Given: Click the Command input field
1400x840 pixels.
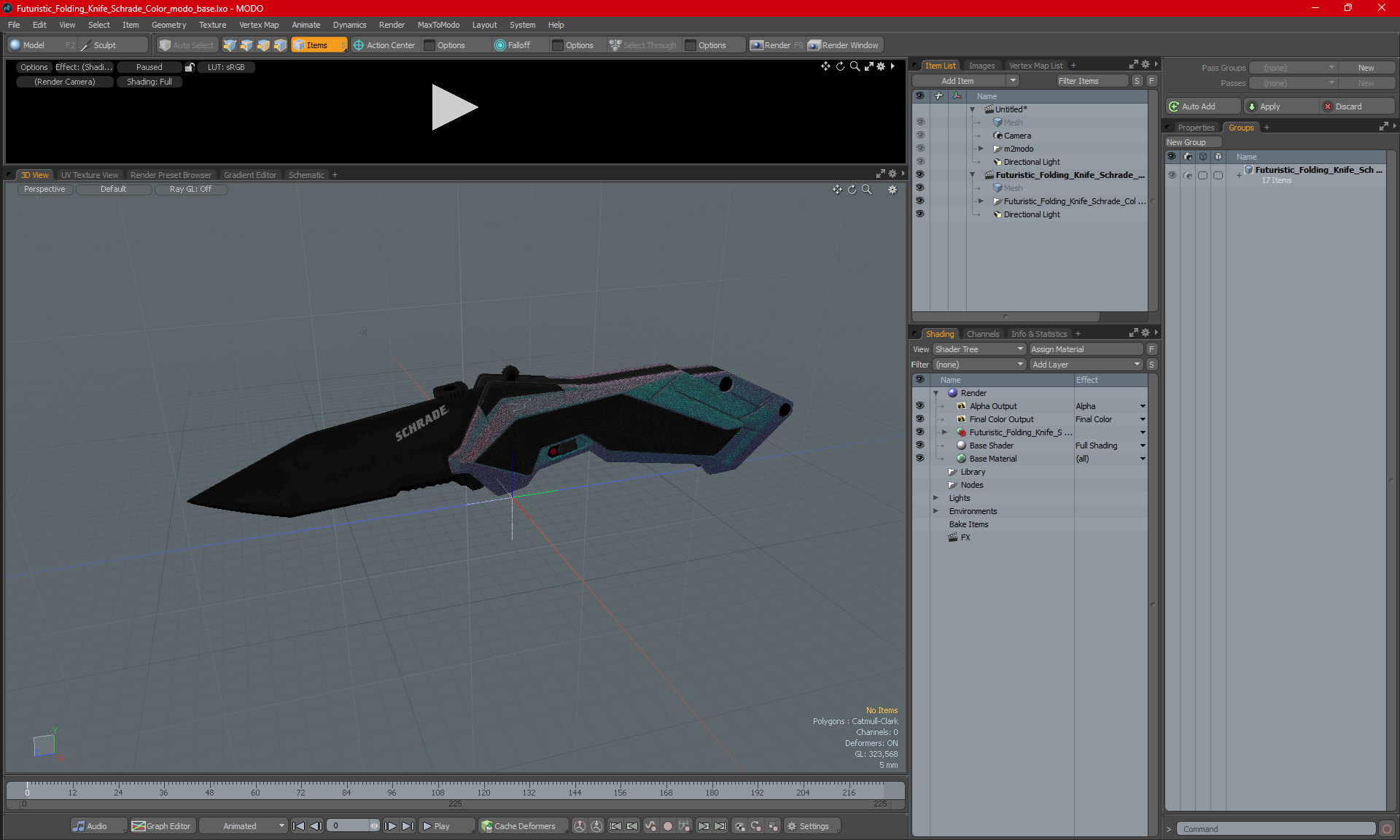Looking at the screenshot, I should point(1276,829).
